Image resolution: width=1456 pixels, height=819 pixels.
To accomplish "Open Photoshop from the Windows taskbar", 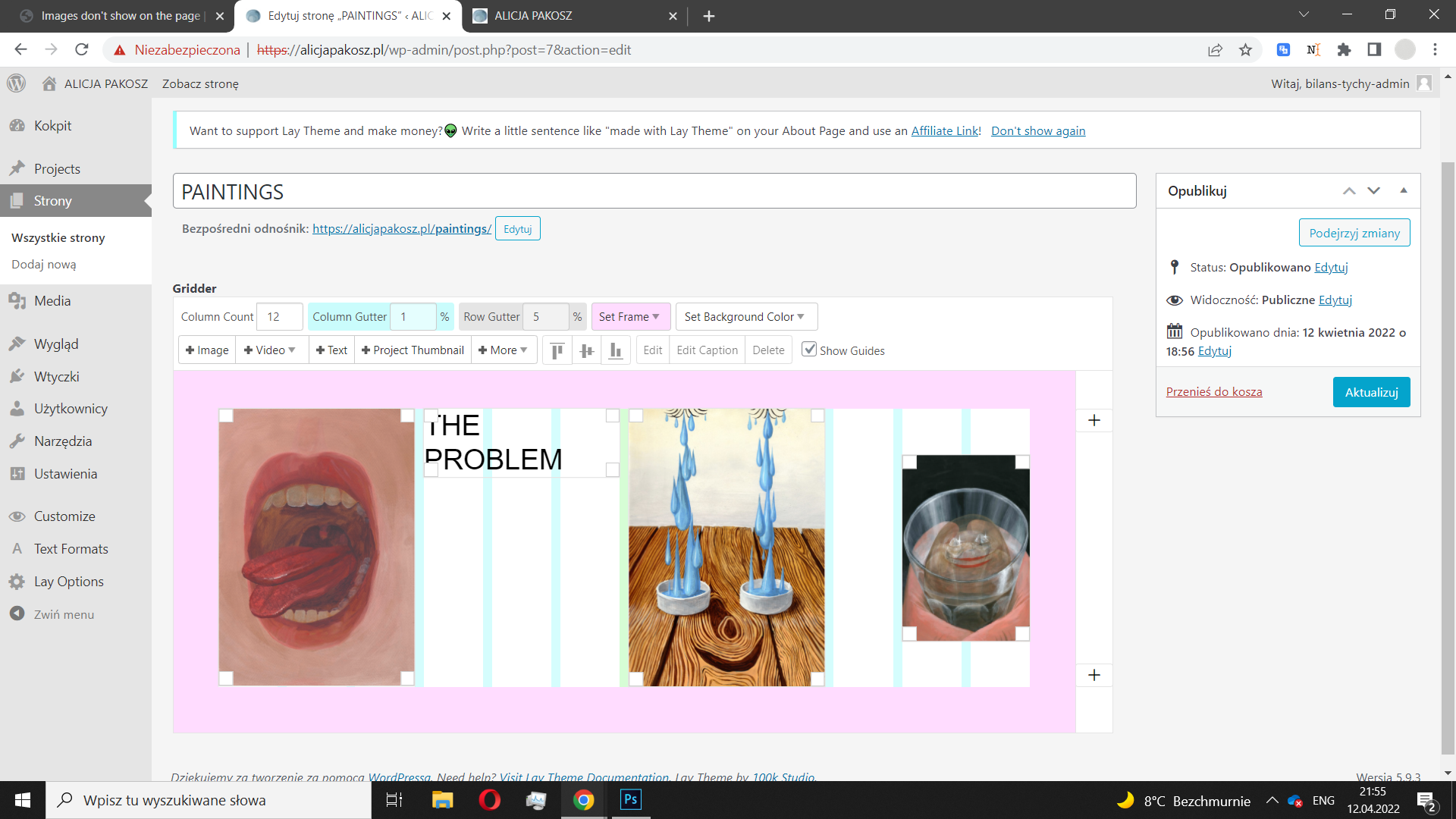I will tap(630, 799).
